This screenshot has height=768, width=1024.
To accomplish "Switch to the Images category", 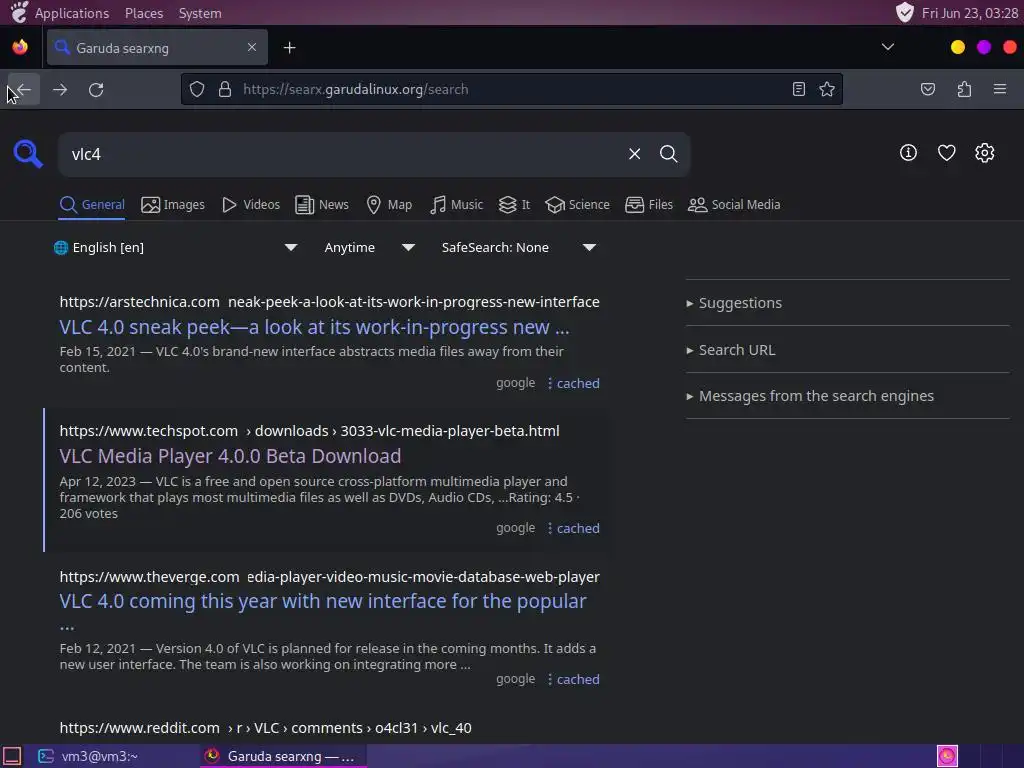I will pyautogui.click(x=173, y=204).
